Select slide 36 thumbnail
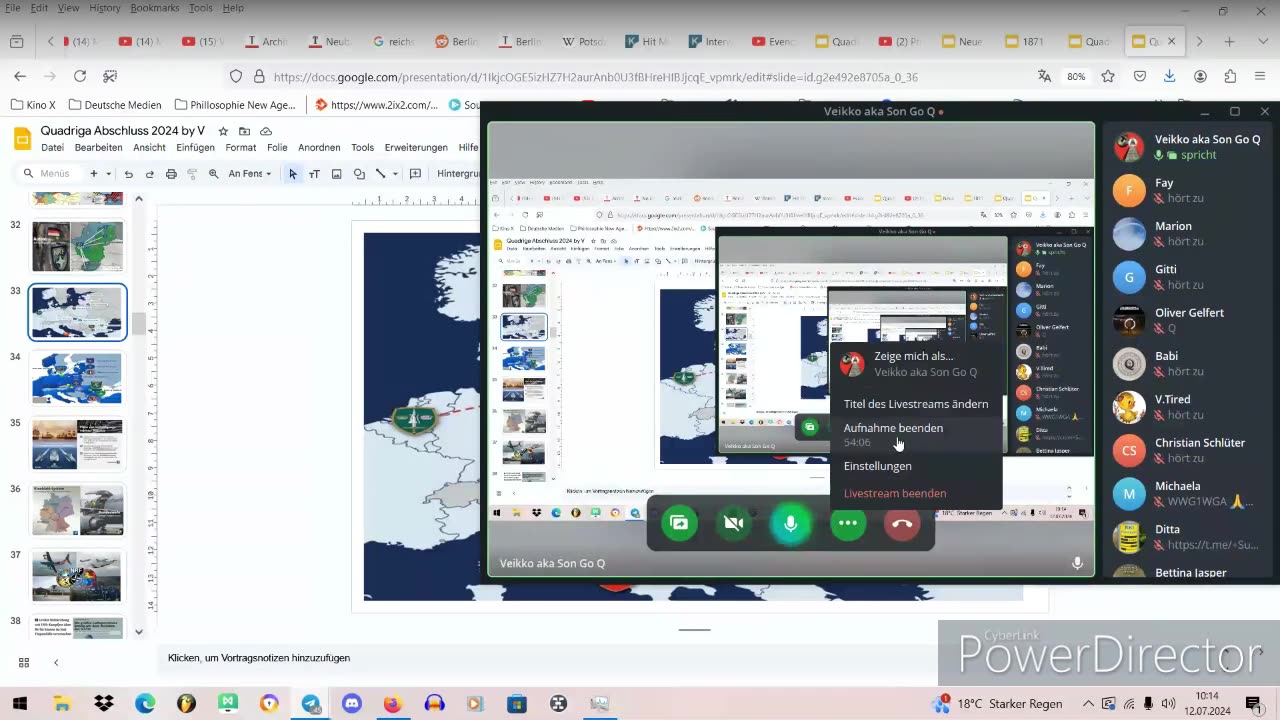Image resolution: width=1280 pixels, height=720 pixels. 77,509
